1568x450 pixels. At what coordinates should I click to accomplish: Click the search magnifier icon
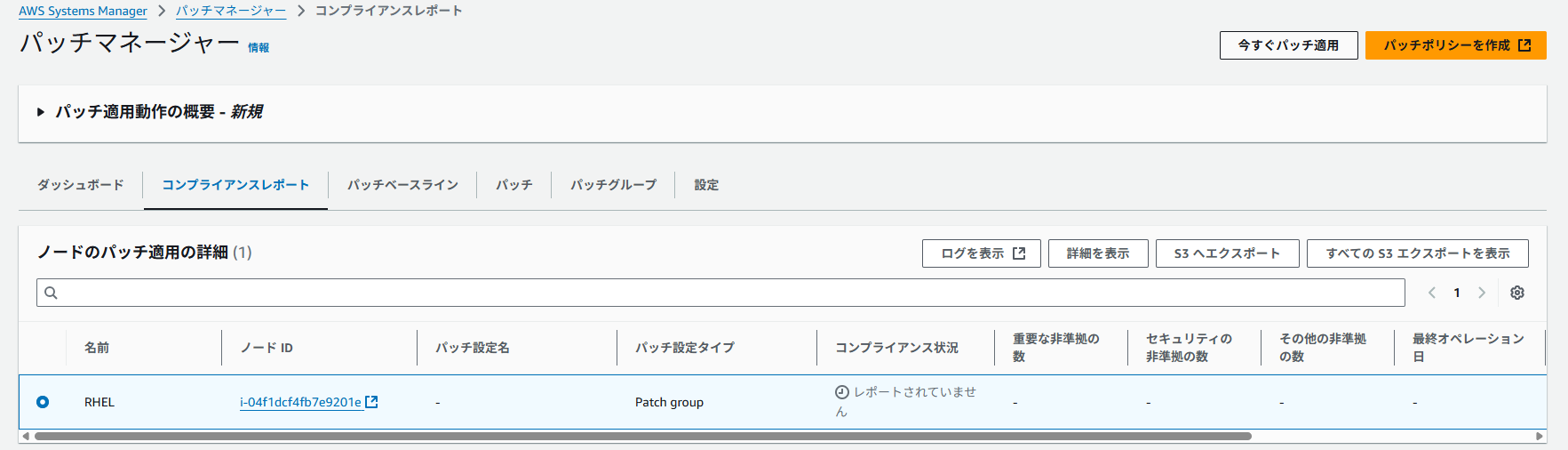[51, 293]
